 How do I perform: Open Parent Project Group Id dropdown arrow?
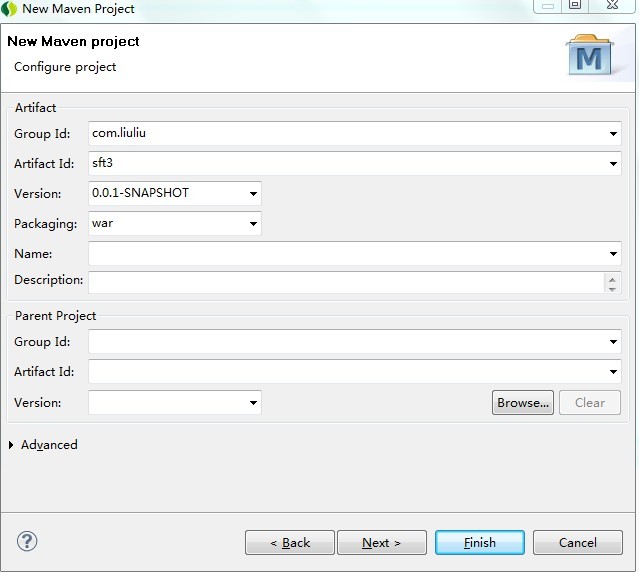613,341
